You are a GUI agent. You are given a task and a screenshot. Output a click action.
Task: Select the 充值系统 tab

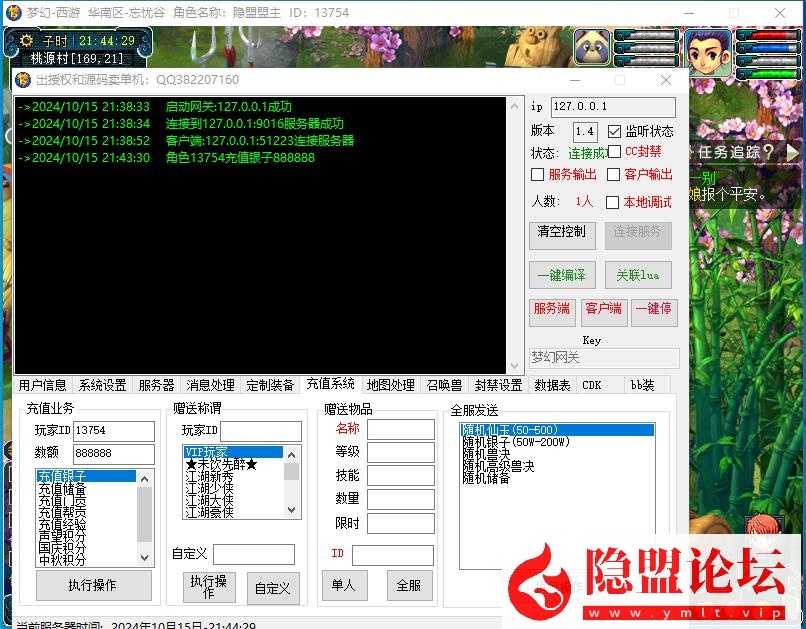331,384
